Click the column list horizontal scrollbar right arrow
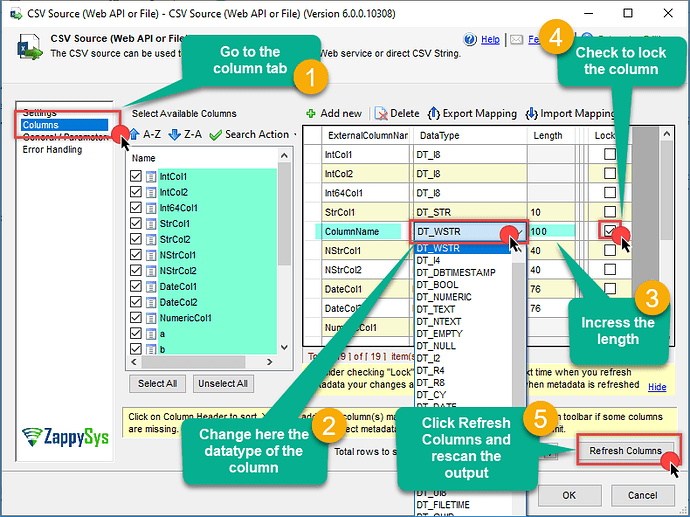Screen dimensions: 690x517 (270, 362)
